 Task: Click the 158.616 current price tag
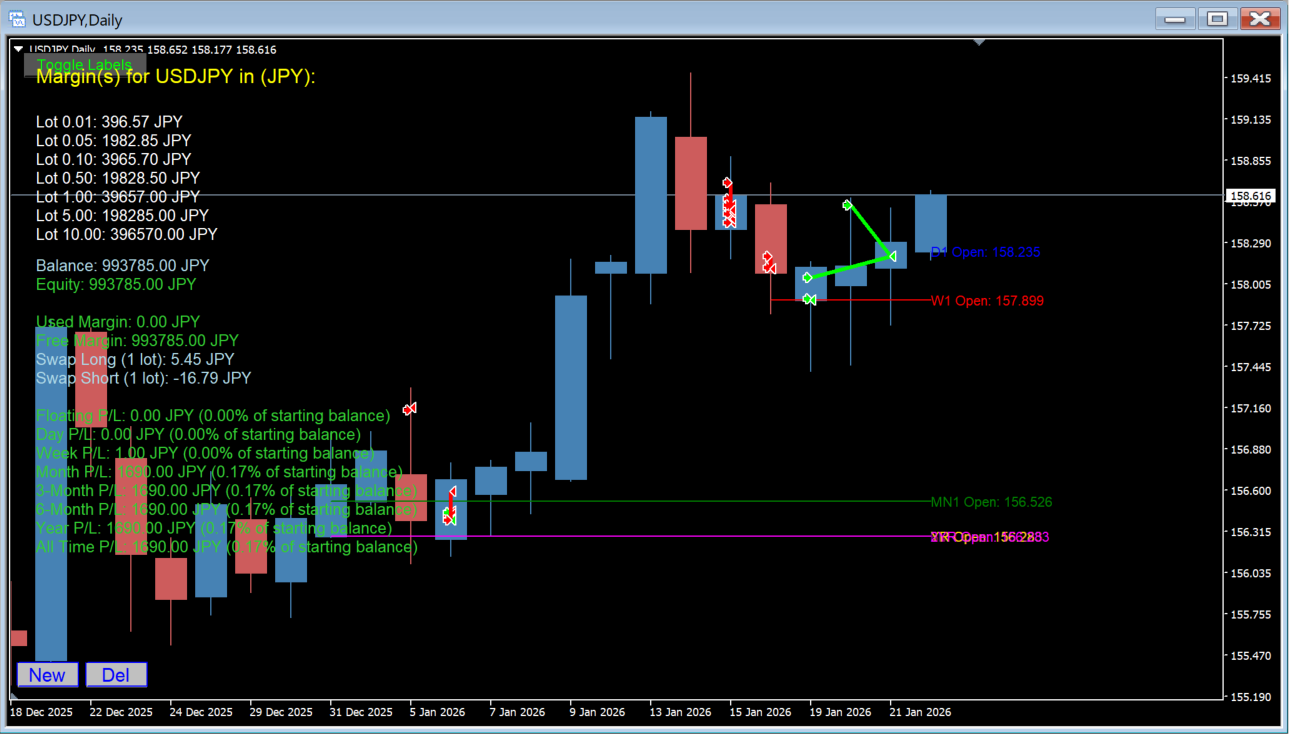point(1251,197)
